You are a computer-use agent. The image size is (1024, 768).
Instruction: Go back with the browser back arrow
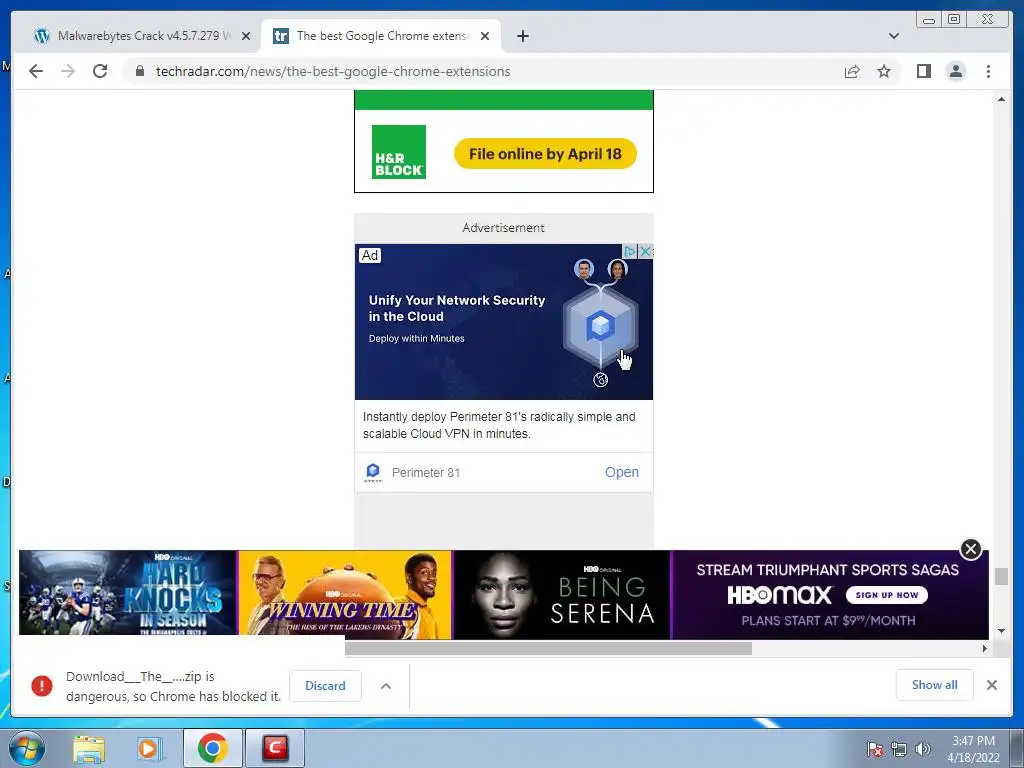click(x=36, y=71)
